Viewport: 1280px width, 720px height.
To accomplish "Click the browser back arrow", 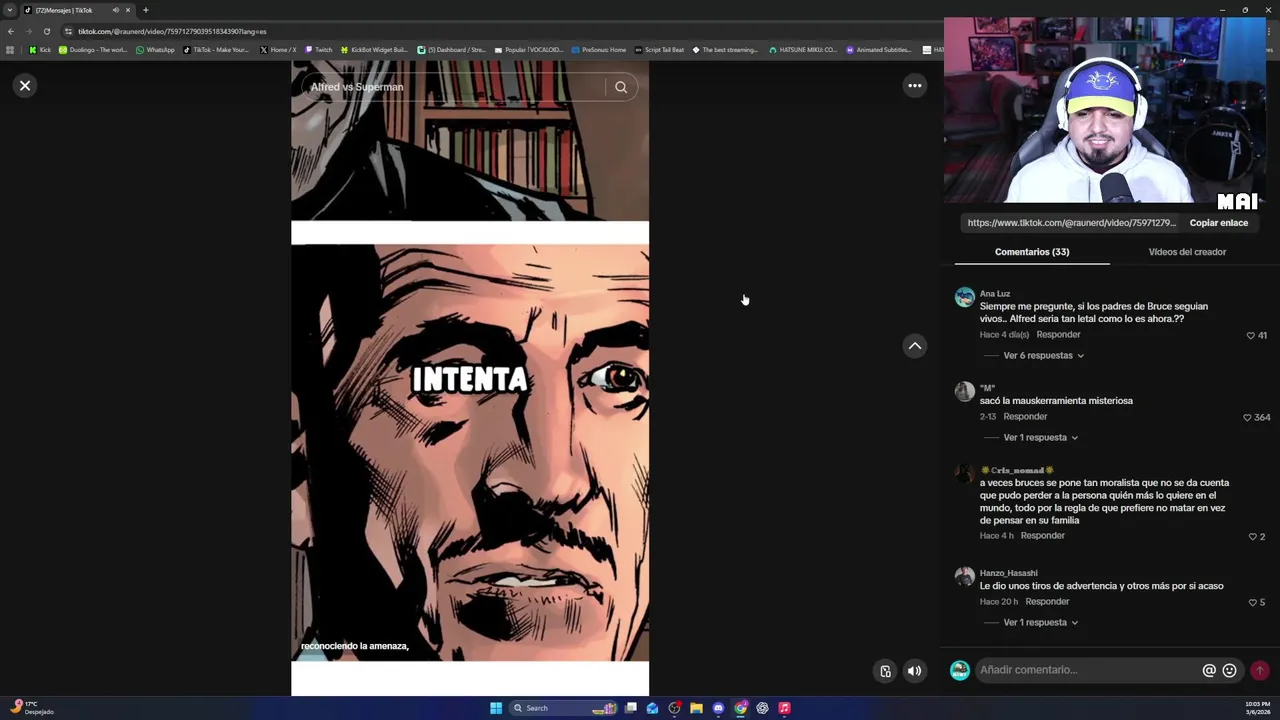I will click(x=11, y=31).
